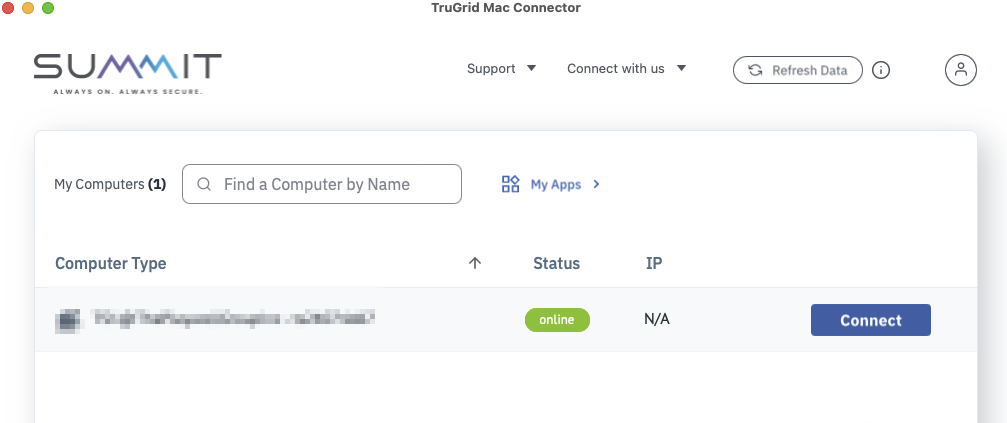Click the Connect button
The image size is (1007, 423).
coord(871,320)
